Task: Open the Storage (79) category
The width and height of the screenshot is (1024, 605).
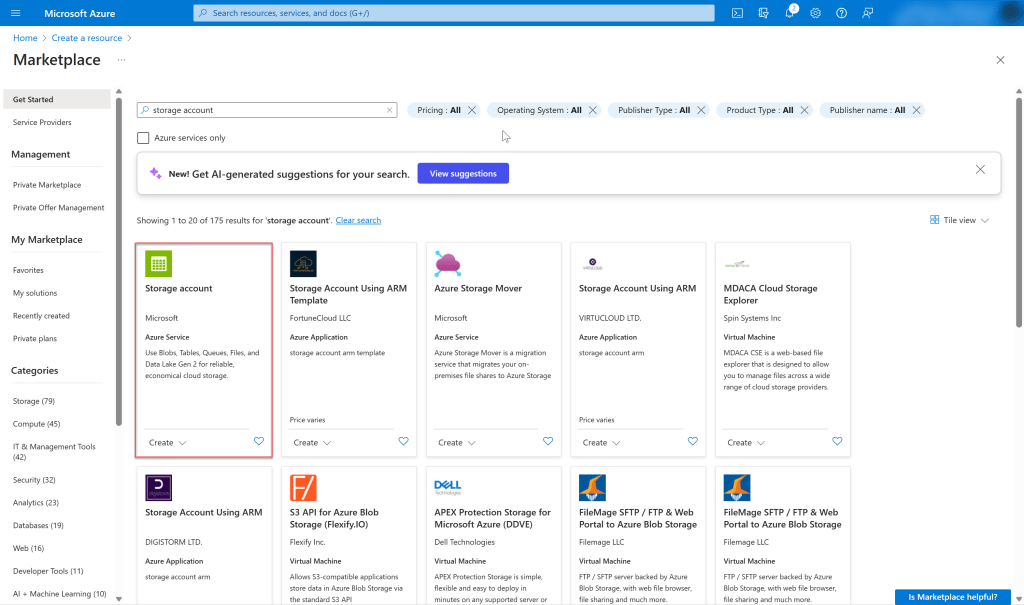Action: [x=33, y=401]
